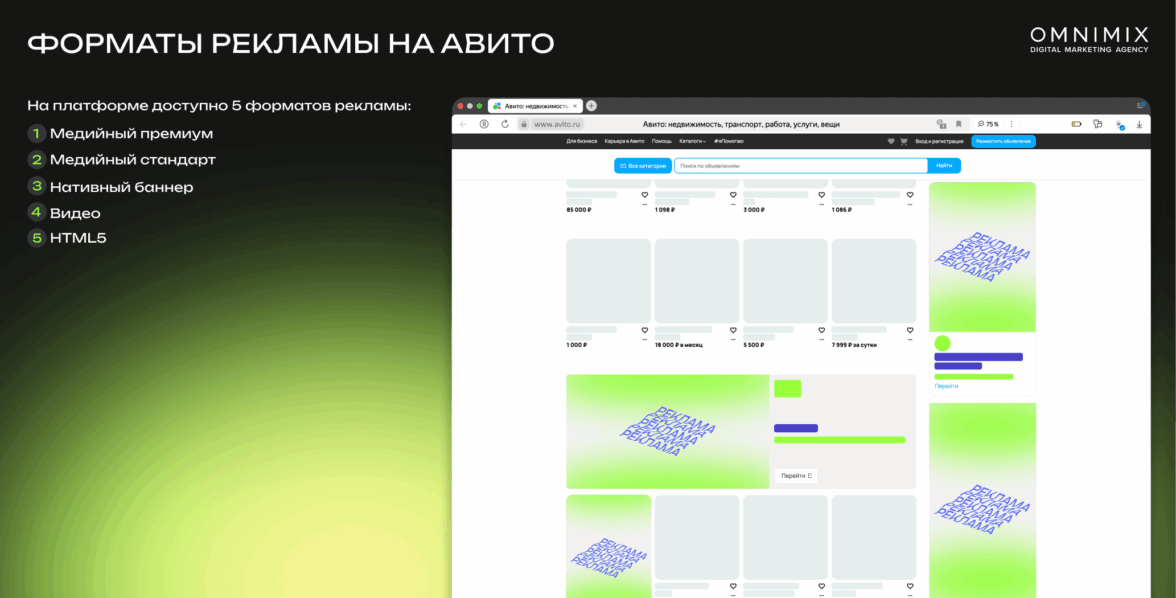
Task: Click the OMNIMIX agency logo
Action: coord(1089,40)
